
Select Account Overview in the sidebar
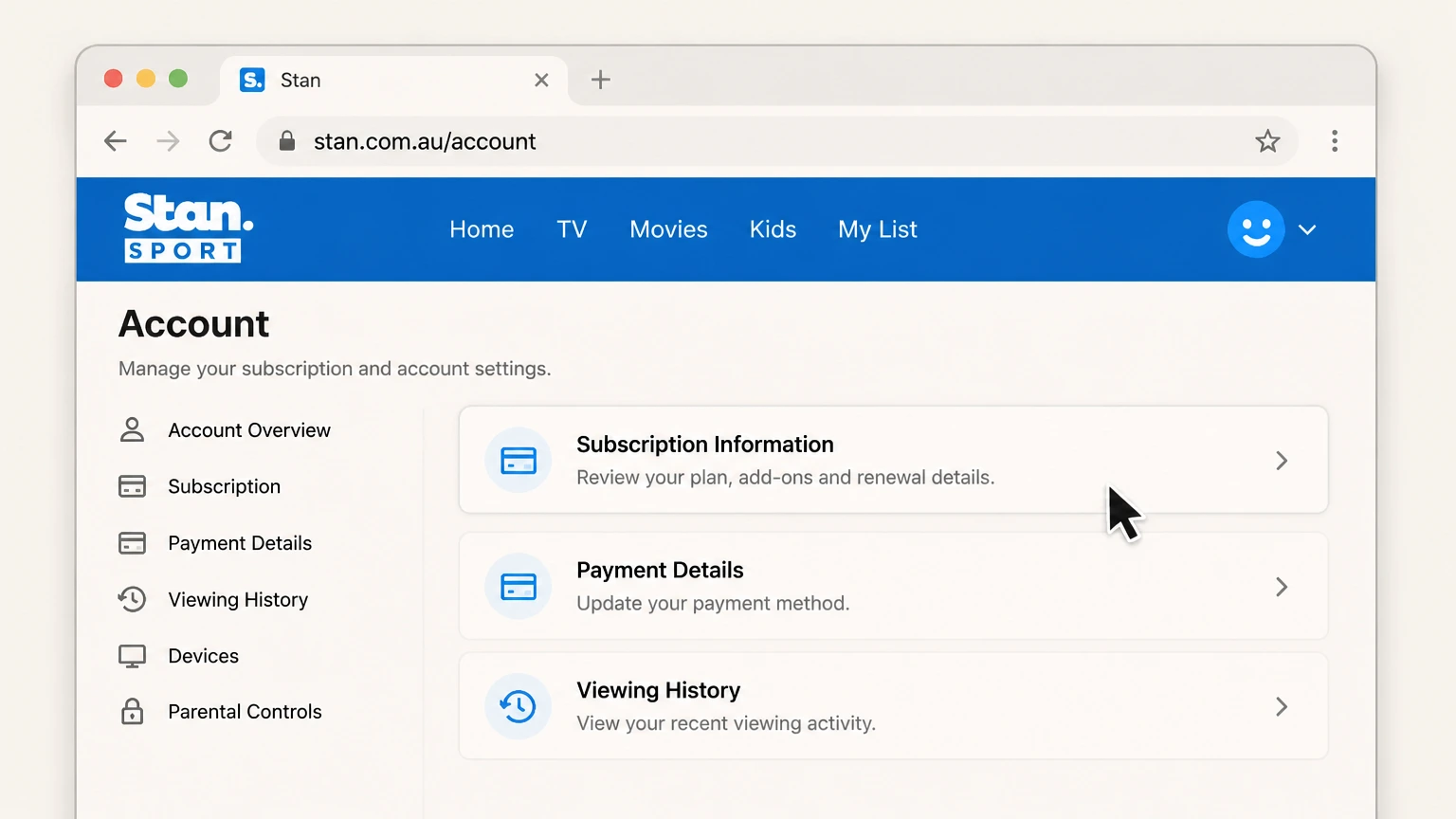click(x=249, y=430)
